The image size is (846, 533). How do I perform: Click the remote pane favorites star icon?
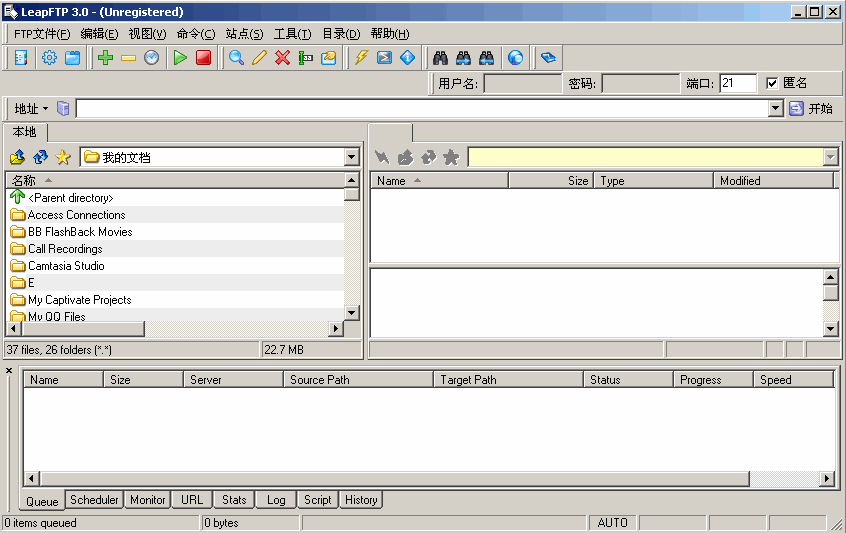pyautogui.click(x=451, y=157)
